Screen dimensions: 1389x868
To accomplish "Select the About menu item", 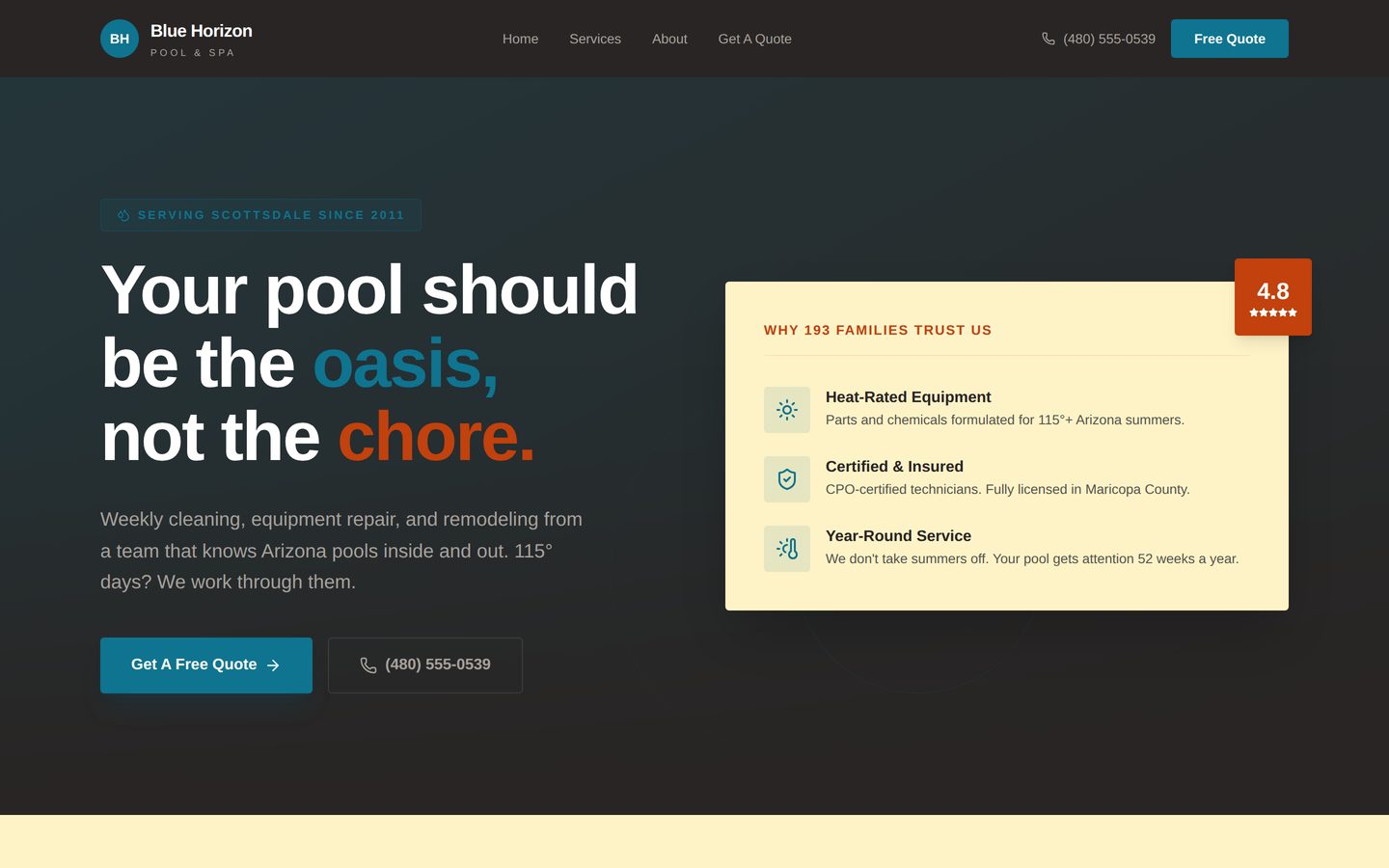I will click(x=669, y=39).
